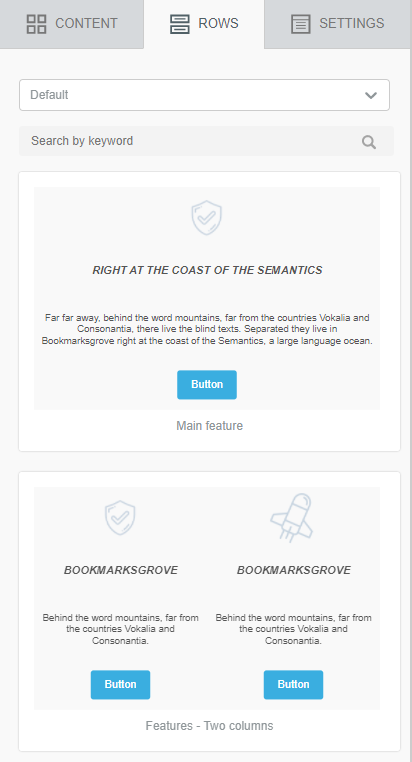Select the Features - Two columns row label
Screen dimensions: 412x762
click(x=209, y=726)
